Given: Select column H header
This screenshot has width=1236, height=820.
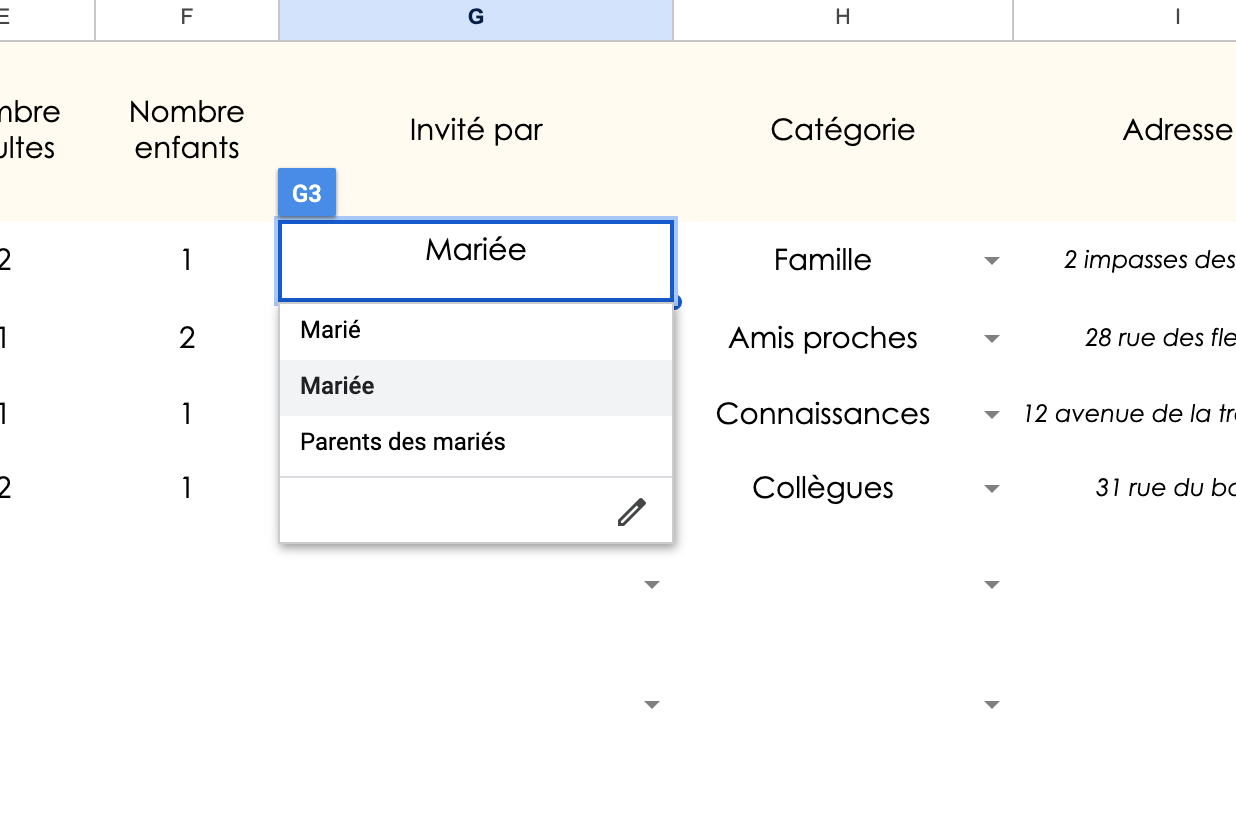Looking at the screenshot, I should click(842, 16).
